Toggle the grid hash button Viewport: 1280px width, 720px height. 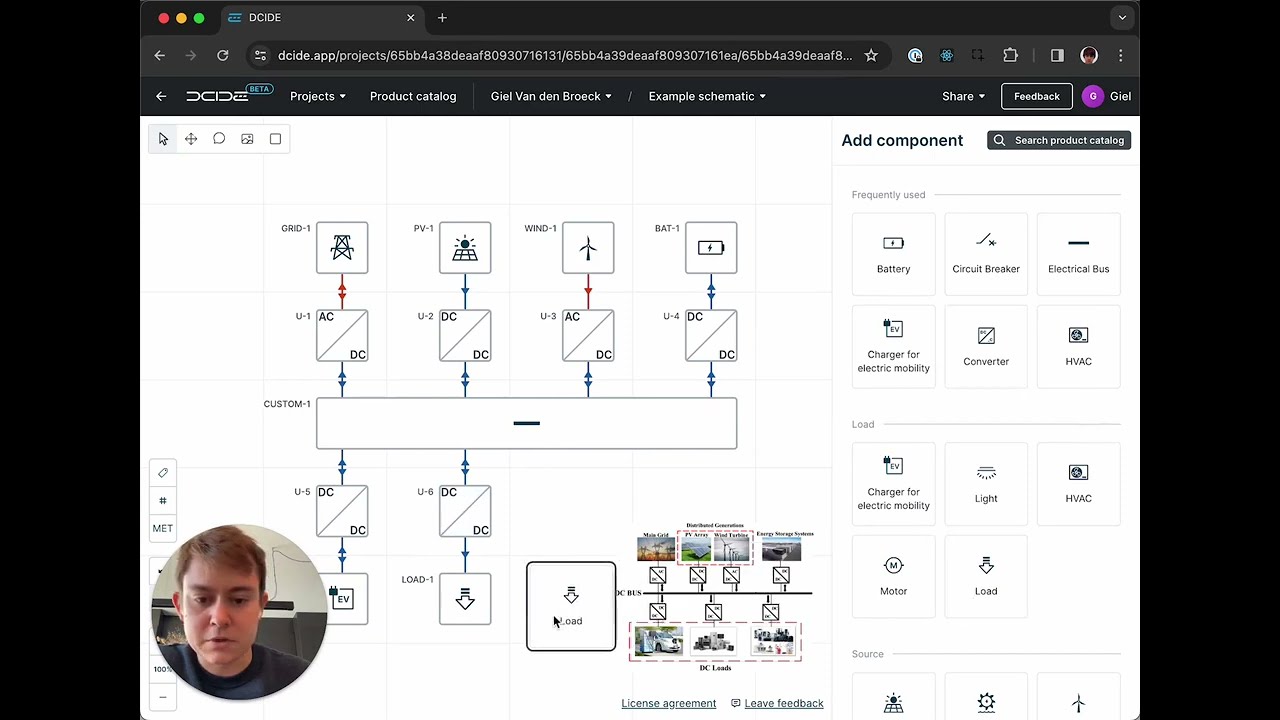(x=163, y=500)
